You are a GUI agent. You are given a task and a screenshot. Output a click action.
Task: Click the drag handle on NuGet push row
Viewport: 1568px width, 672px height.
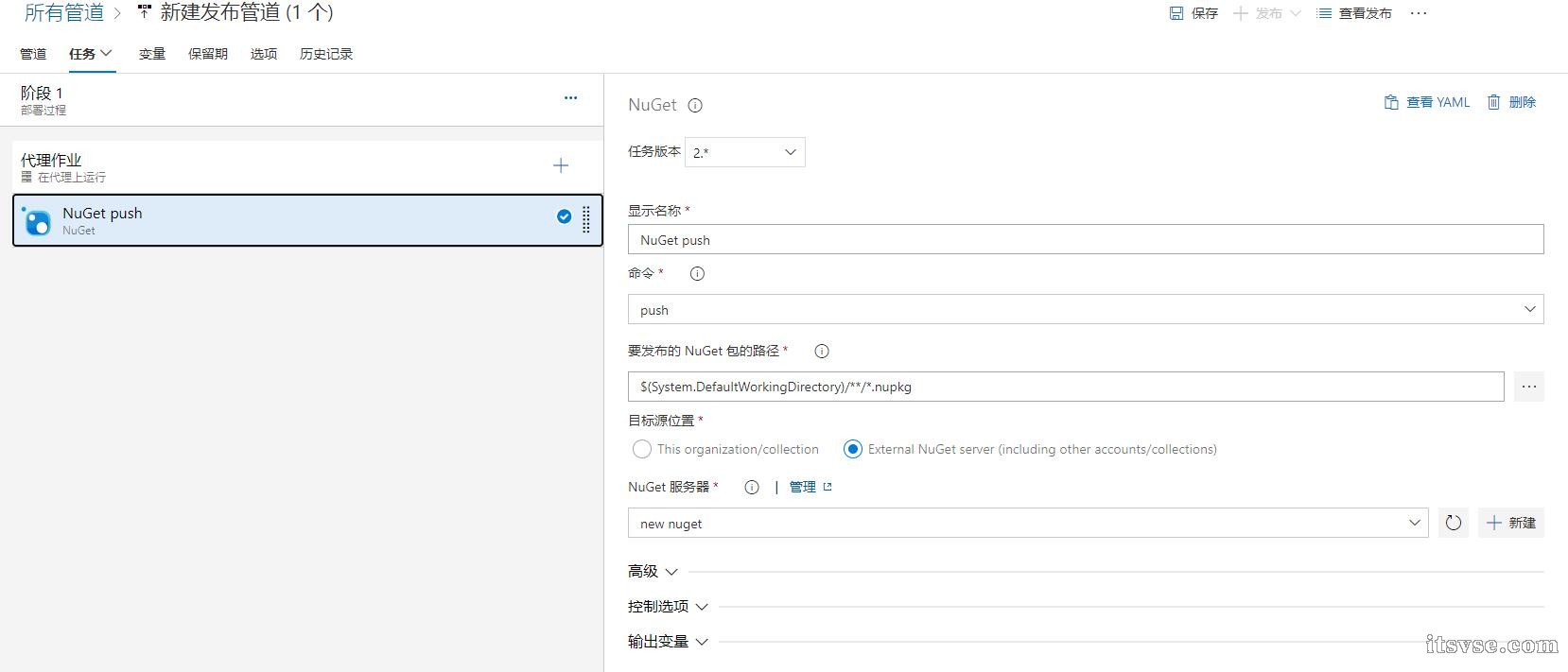click(x=586, y=219)
